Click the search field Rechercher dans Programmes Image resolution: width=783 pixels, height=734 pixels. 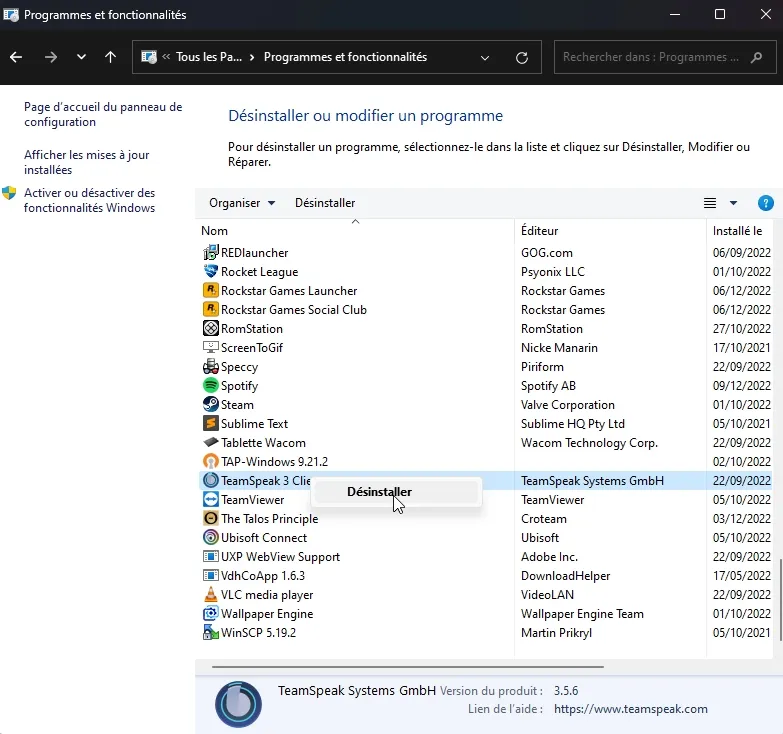(657, 58)
